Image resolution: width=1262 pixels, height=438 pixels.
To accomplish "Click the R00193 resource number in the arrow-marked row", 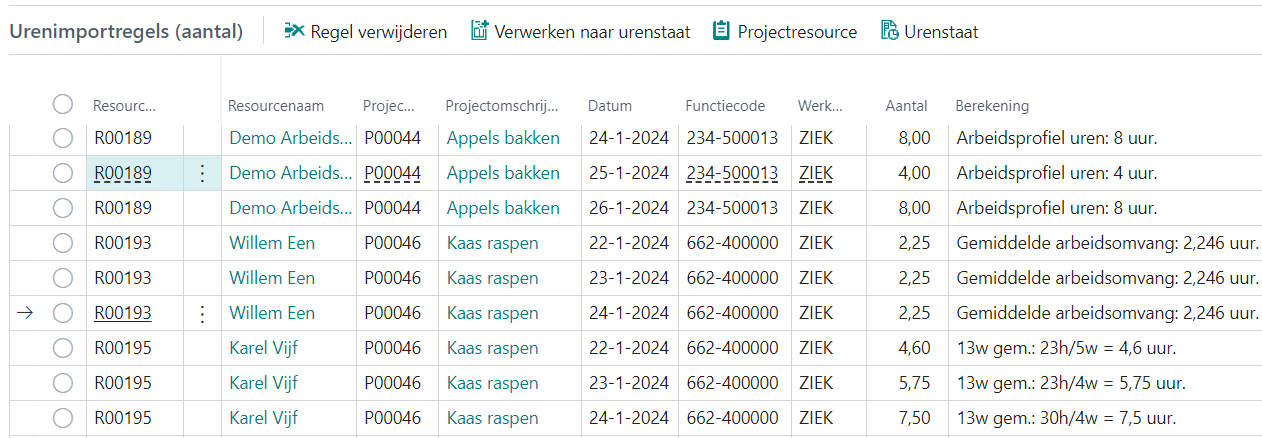I will (x=123, y=314).
